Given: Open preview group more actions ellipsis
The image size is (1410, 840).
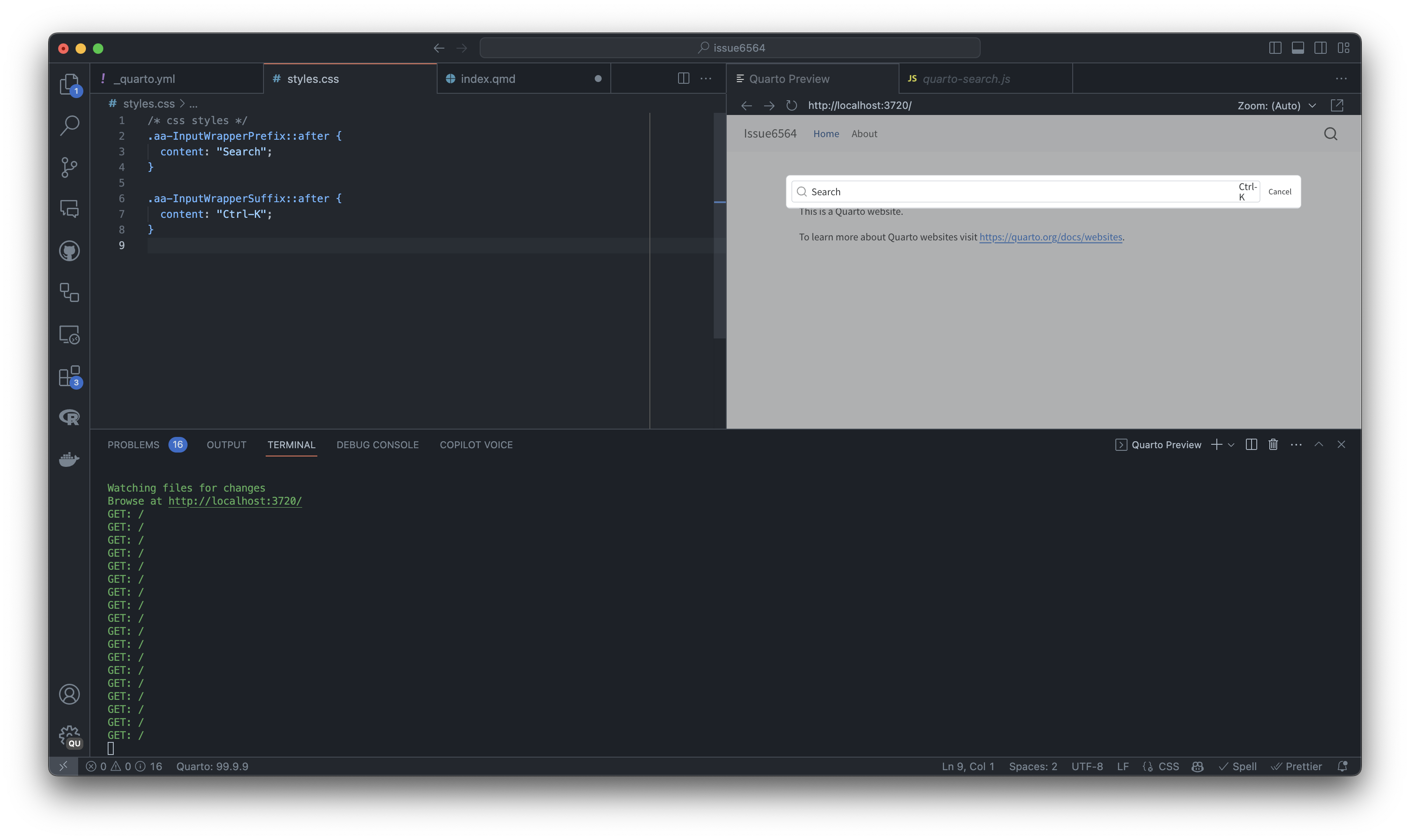Looking at the screenshot, I should [1341, 79].
